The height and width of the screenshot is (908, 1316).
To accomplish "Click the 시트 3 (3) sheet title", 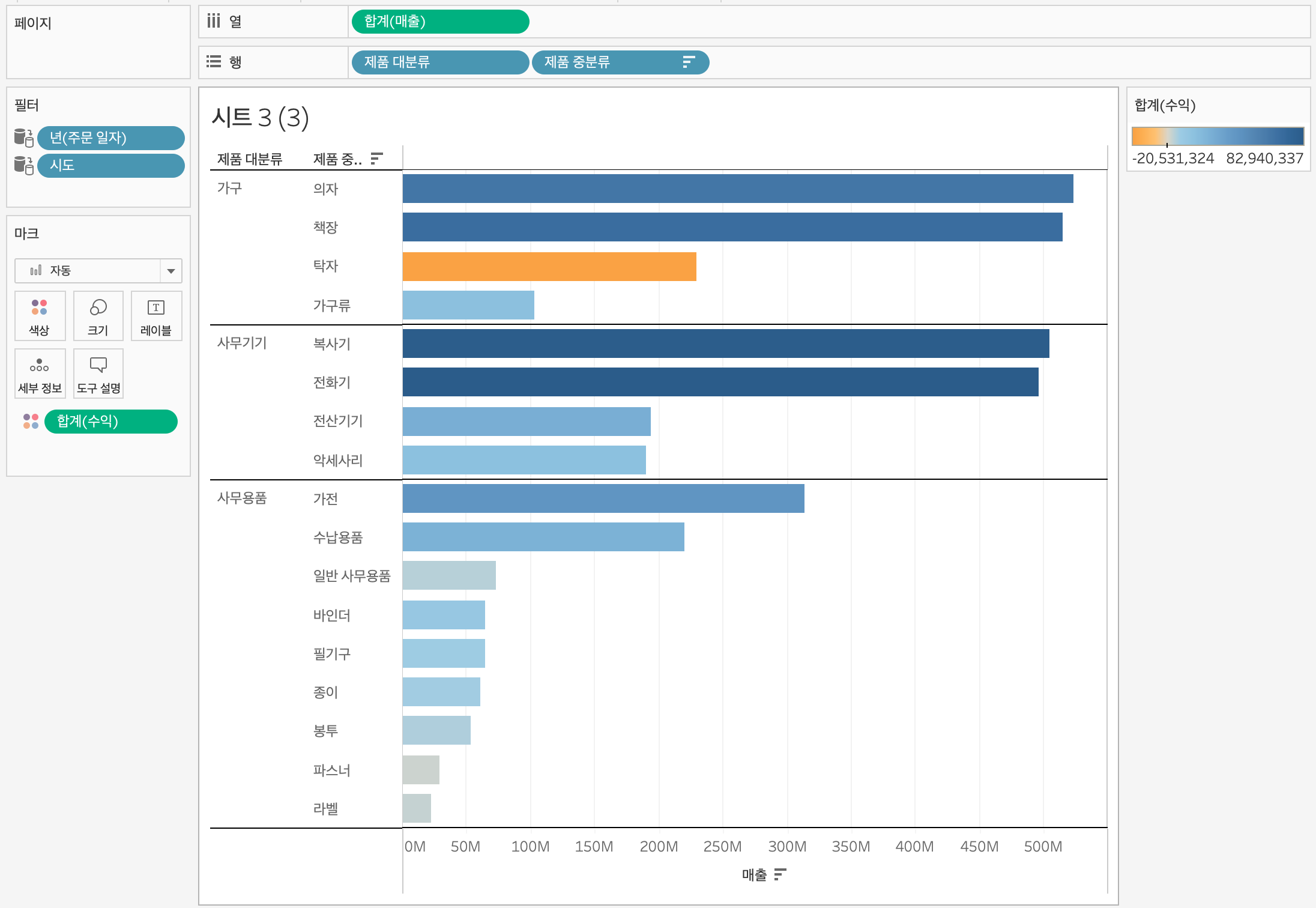I will point(260,118).
